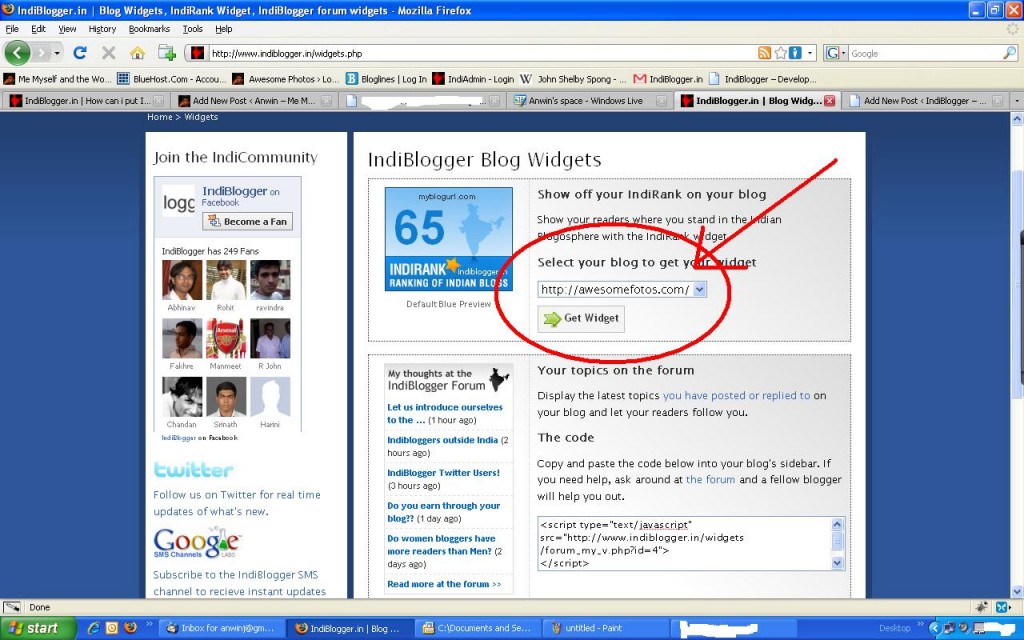Open the blog URL select dropdown
The image size is (1024, 640).
click(x=699, y=289)
